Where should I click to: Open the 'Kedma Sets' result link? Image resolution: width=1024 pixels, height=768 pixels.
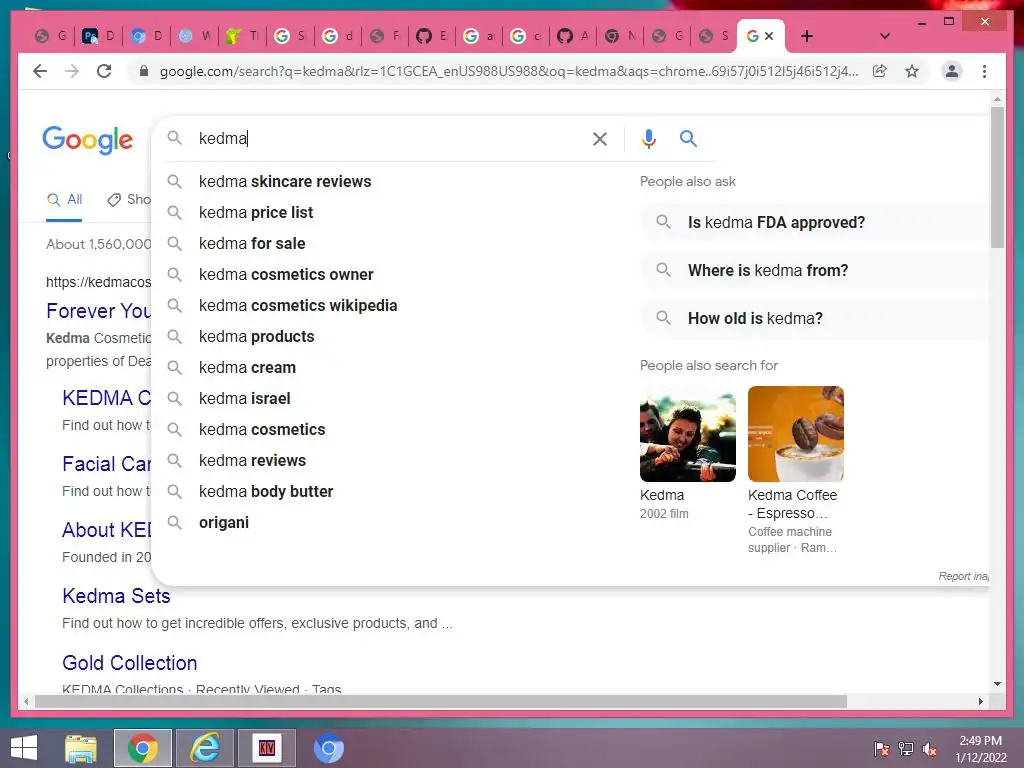pos(116,596)
